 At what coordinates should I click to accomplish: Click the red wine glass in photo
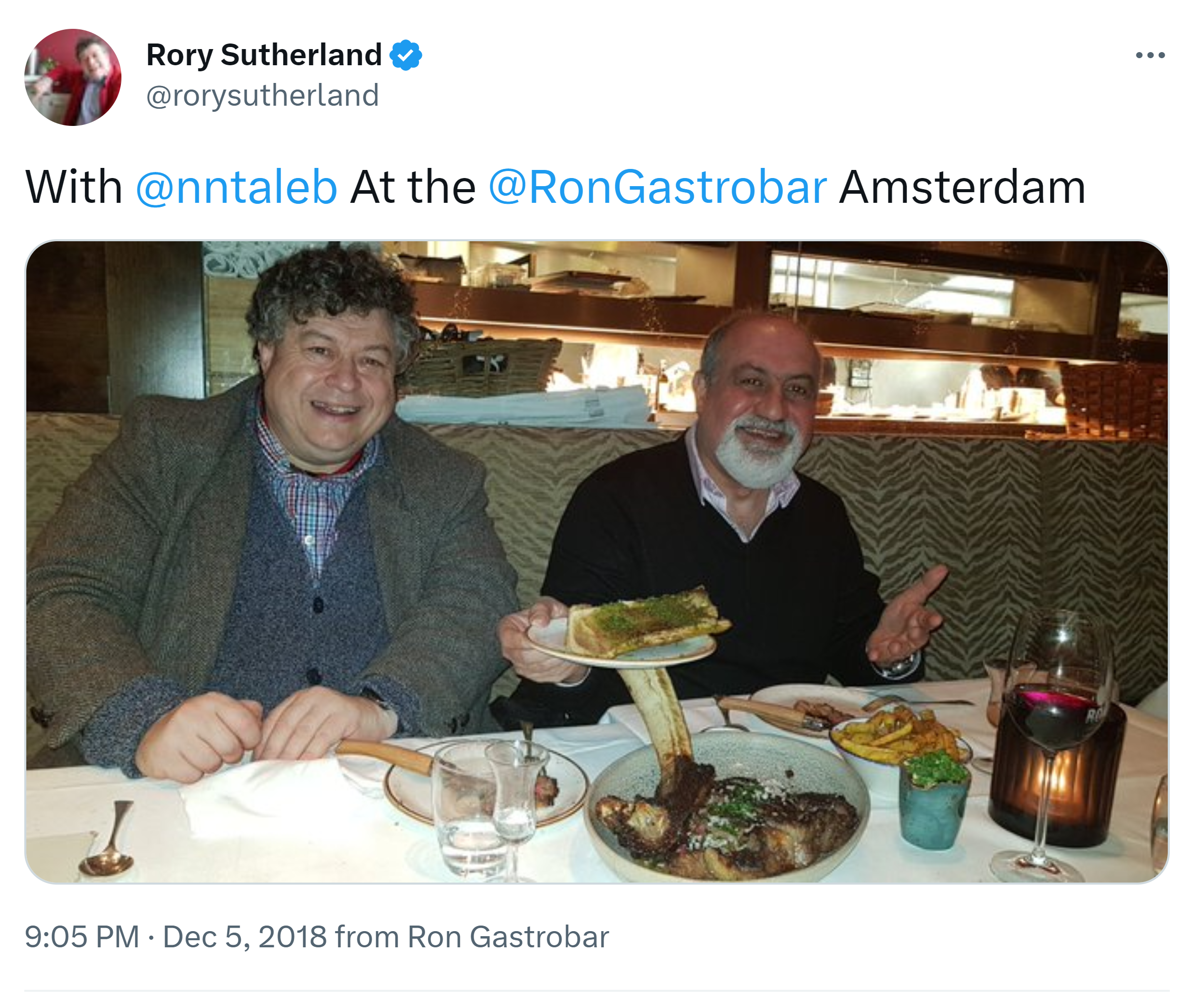[x=1055, y=714]
